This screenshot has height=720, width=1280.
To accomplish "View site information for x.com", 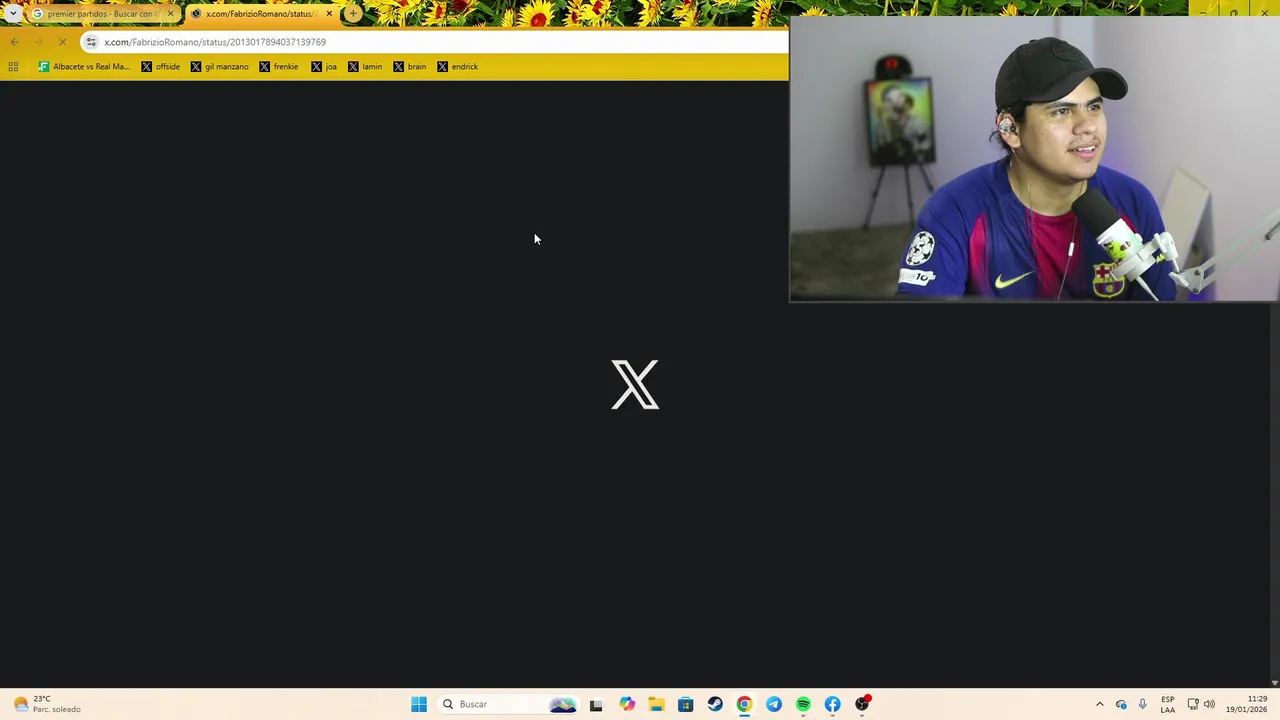I will (x=91, y=42).
